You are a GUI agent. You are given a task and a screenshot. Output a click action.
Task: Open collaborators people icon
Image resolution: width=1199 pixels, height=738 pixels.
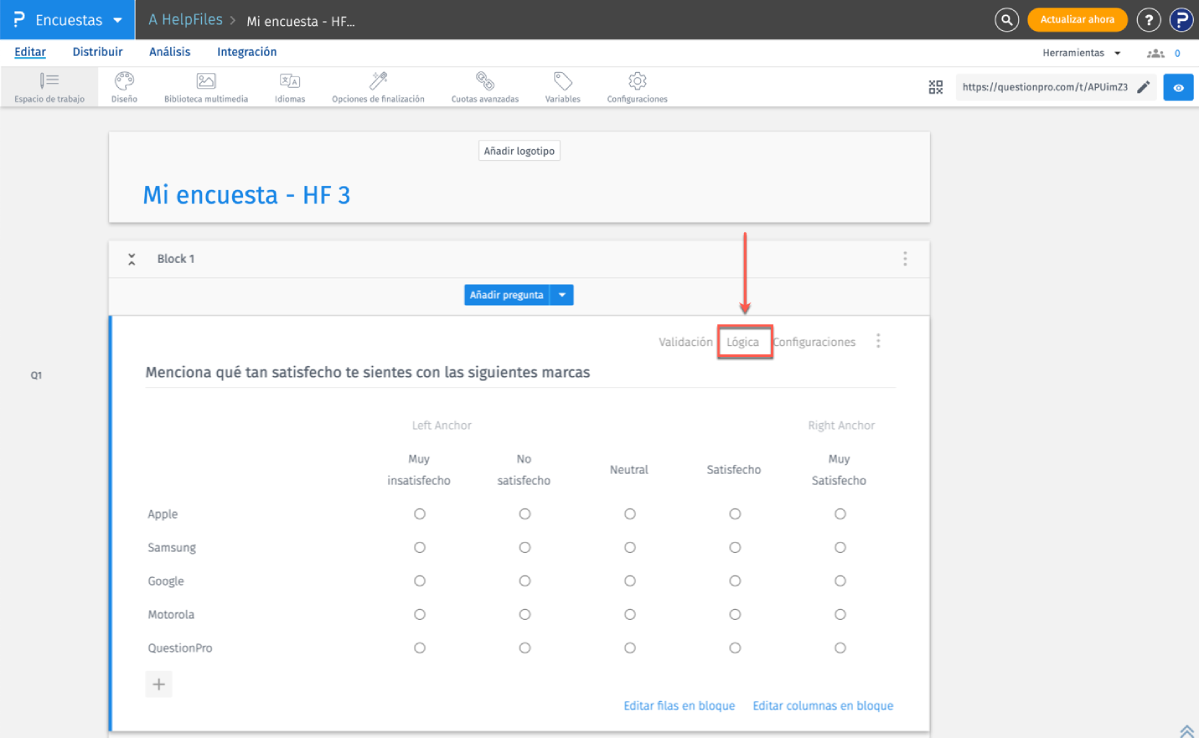pyautogui.click(x=1155, y=53)
